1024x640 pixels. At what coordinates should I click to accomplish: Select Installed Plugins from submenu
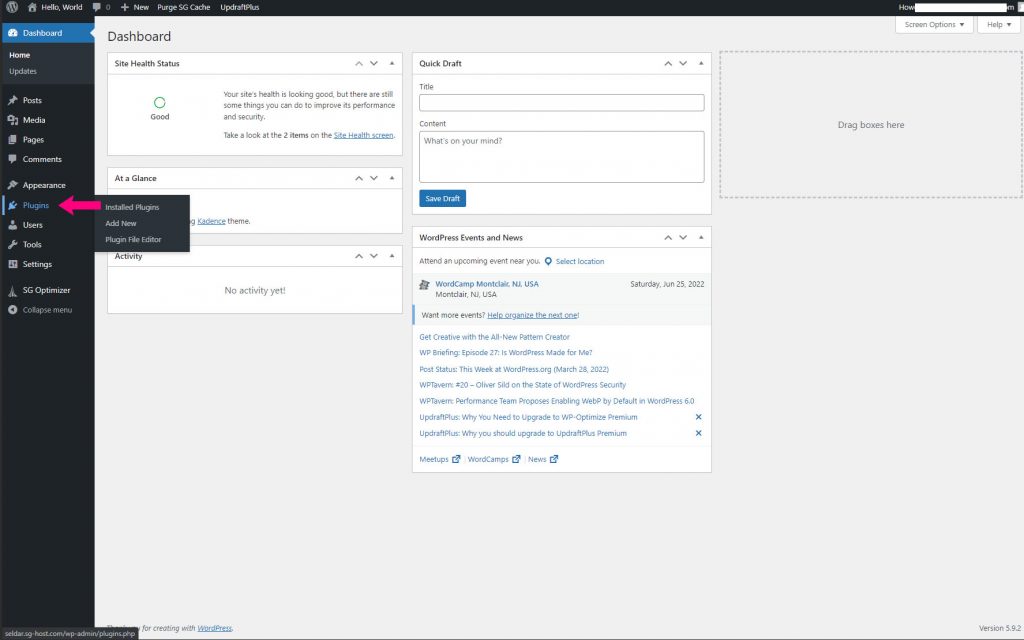(x=132, y=207)
